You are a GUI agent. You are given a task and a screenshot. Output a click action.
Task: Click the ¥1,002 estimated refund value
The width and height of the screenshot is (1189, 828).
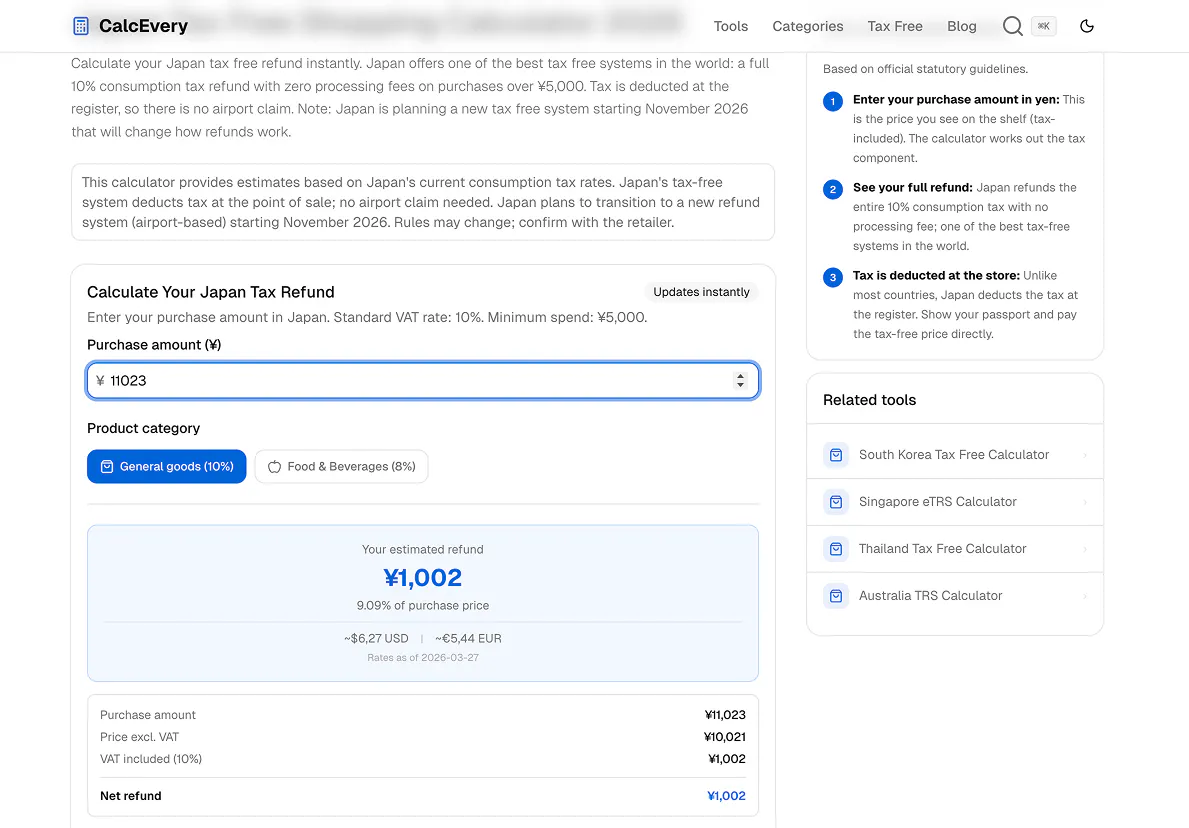click(x=422, y=578)
